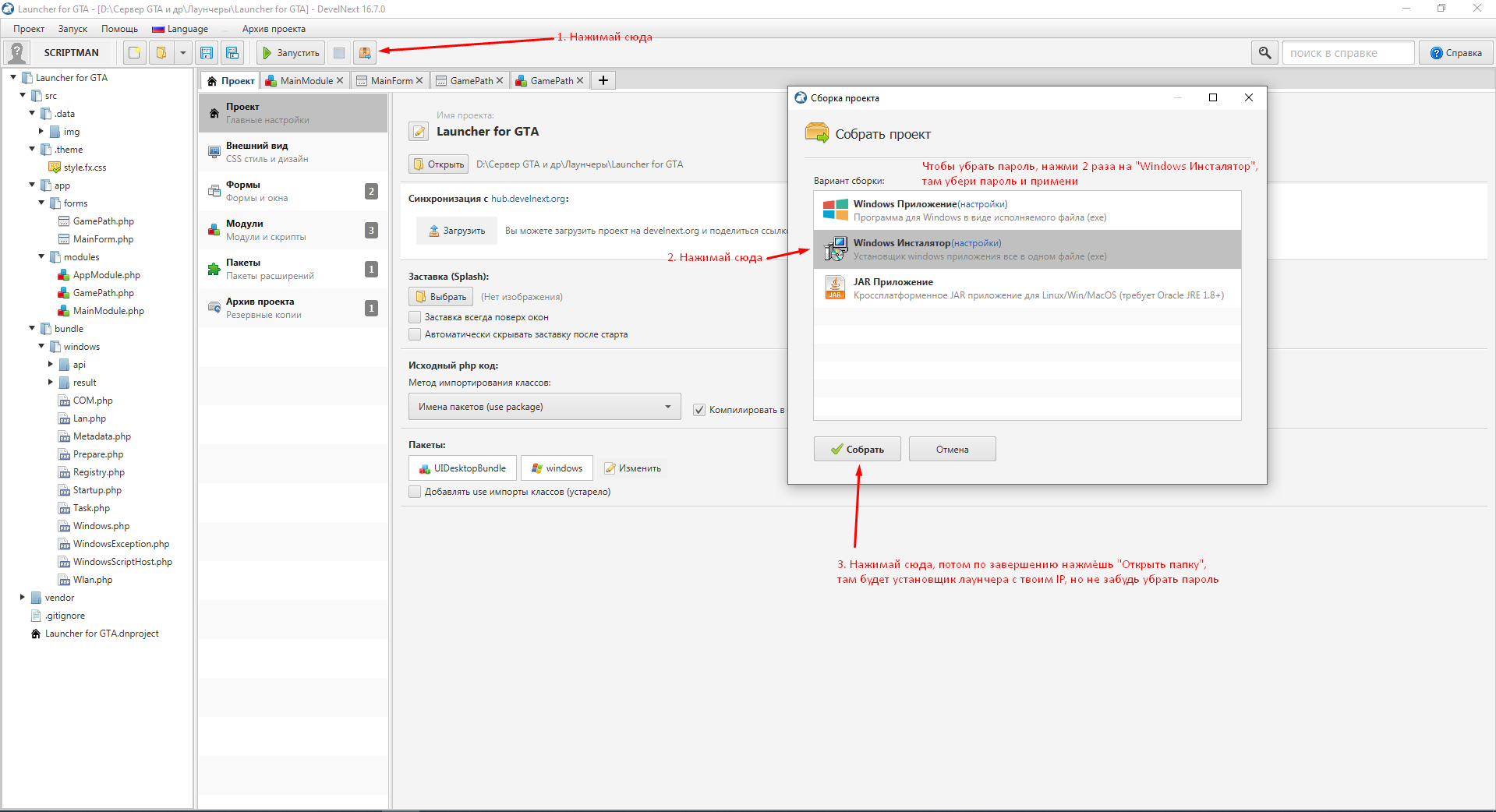This screenshot has width=1496, height=812.
Task: Click the Загрузить upload button
Action: (457, 231)
